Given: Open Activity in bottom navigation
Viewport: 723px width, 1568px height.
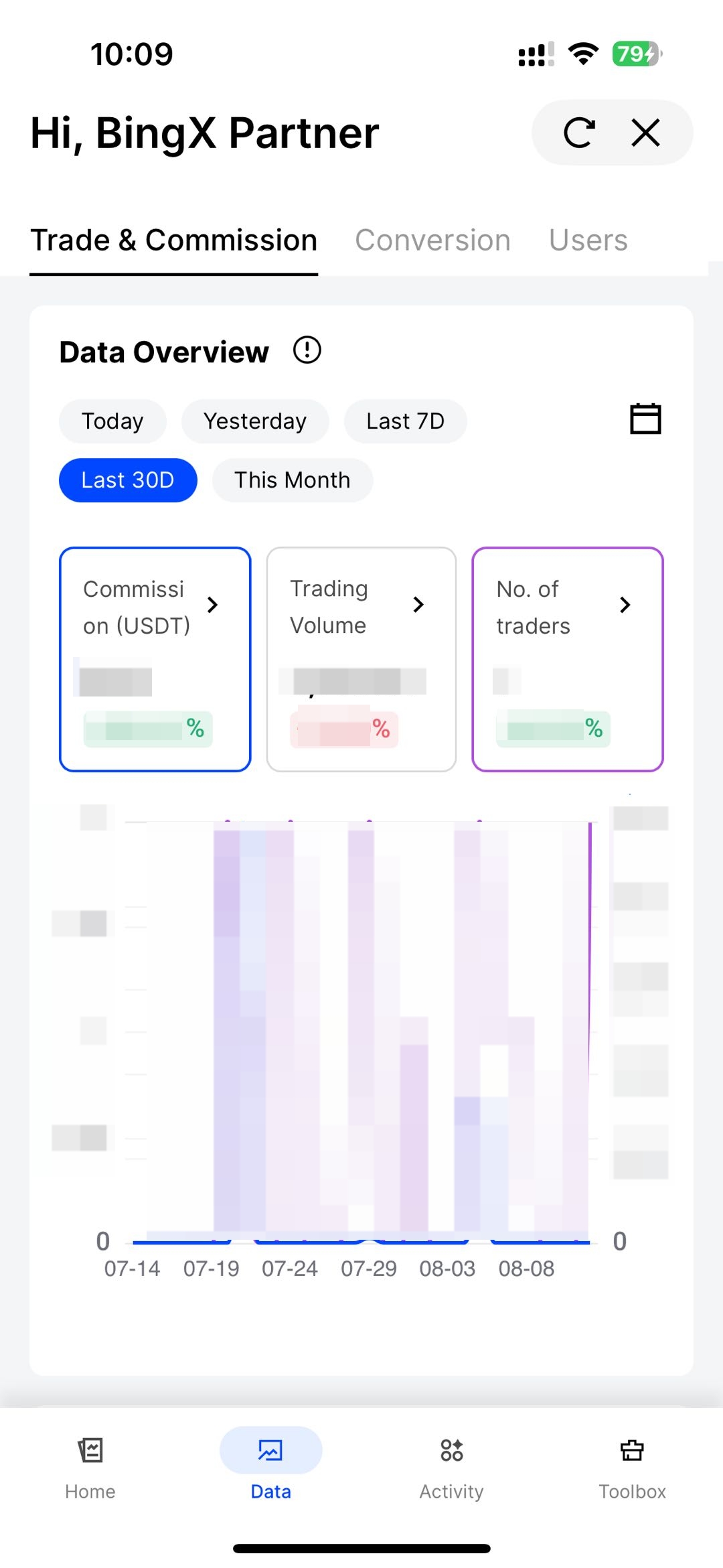Looking at the screenshot, I should pyautogui.click(x=452, y=1464).
